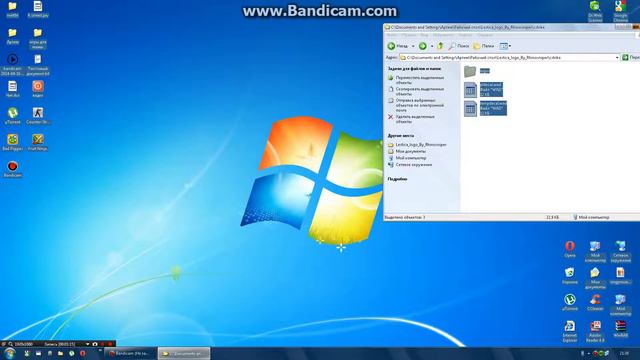Image resolution: width=640 pixels, height=360 pixels.
Task: Select the Bad Piggies desktop icon
Action: click(x=13, y=142)
